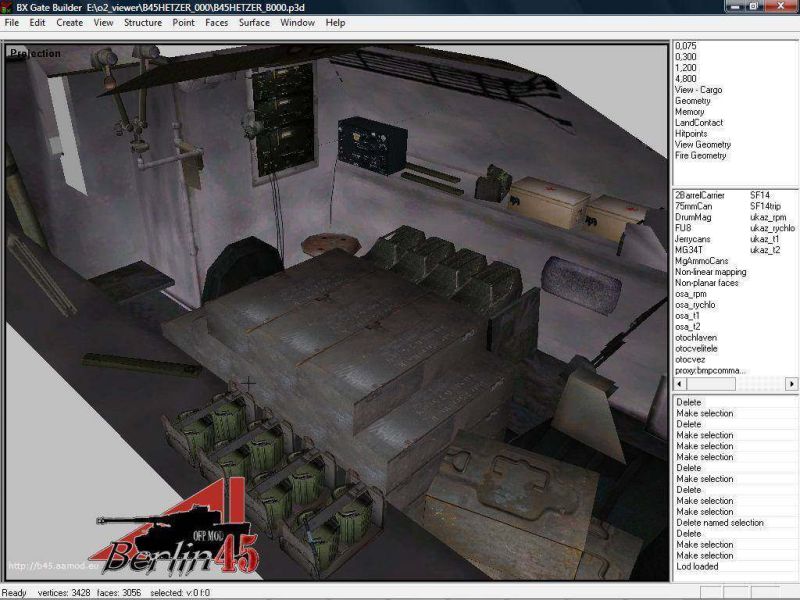
Task: Select the MgAmmoCans named selection
Action: [x=702, y=261]
